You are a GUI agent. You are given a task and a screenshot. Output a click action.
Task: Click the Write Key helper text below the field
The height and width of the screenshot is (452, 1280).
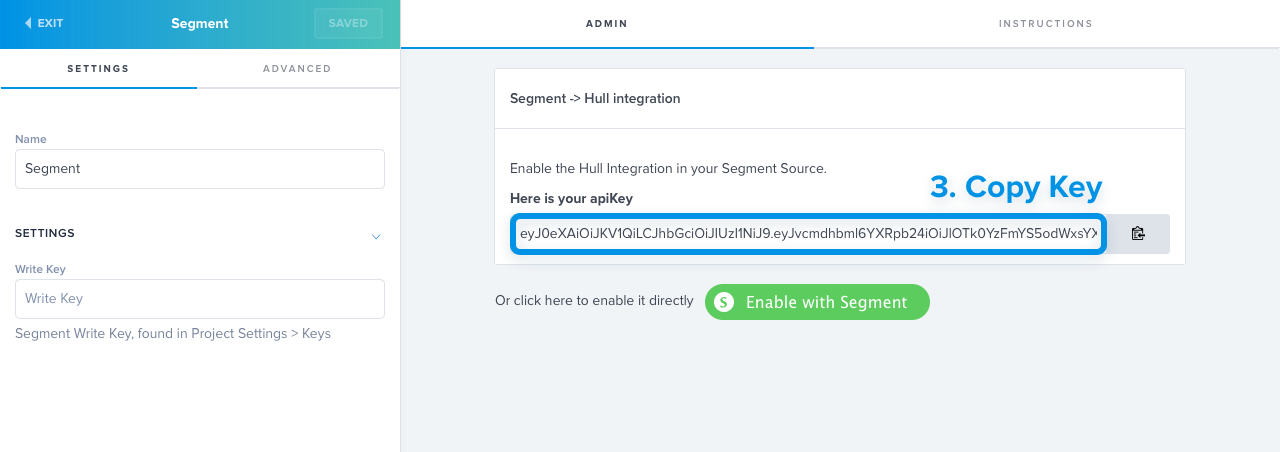pyautogui.click(x=173, y=334)
